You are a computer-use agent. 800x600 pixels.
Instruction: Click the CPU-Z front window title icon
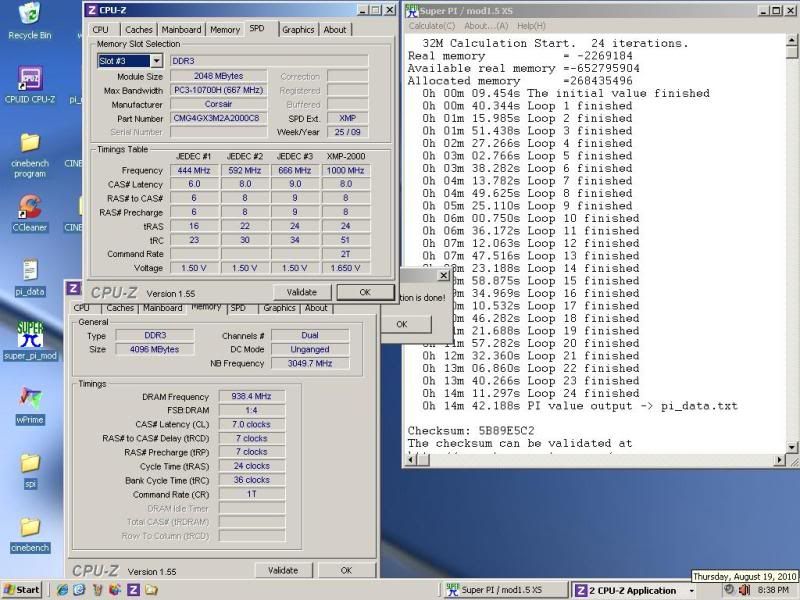tap(92, 10)
